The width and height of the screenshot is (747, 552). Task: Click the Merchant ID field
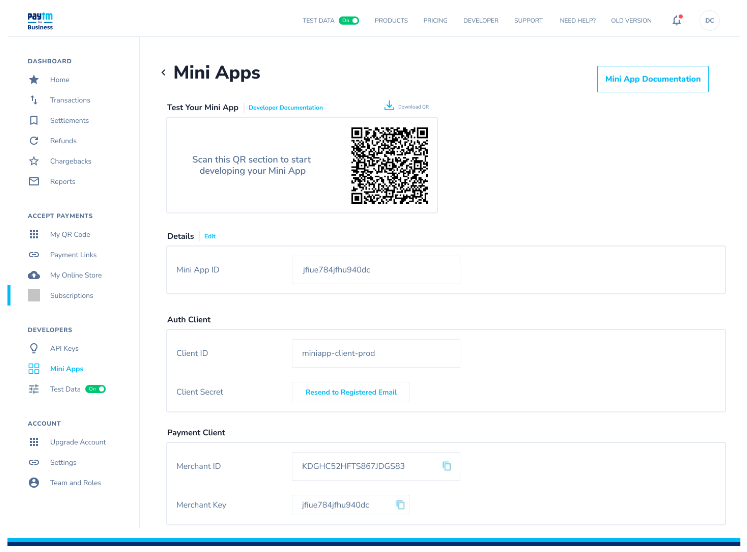(376, 466)
